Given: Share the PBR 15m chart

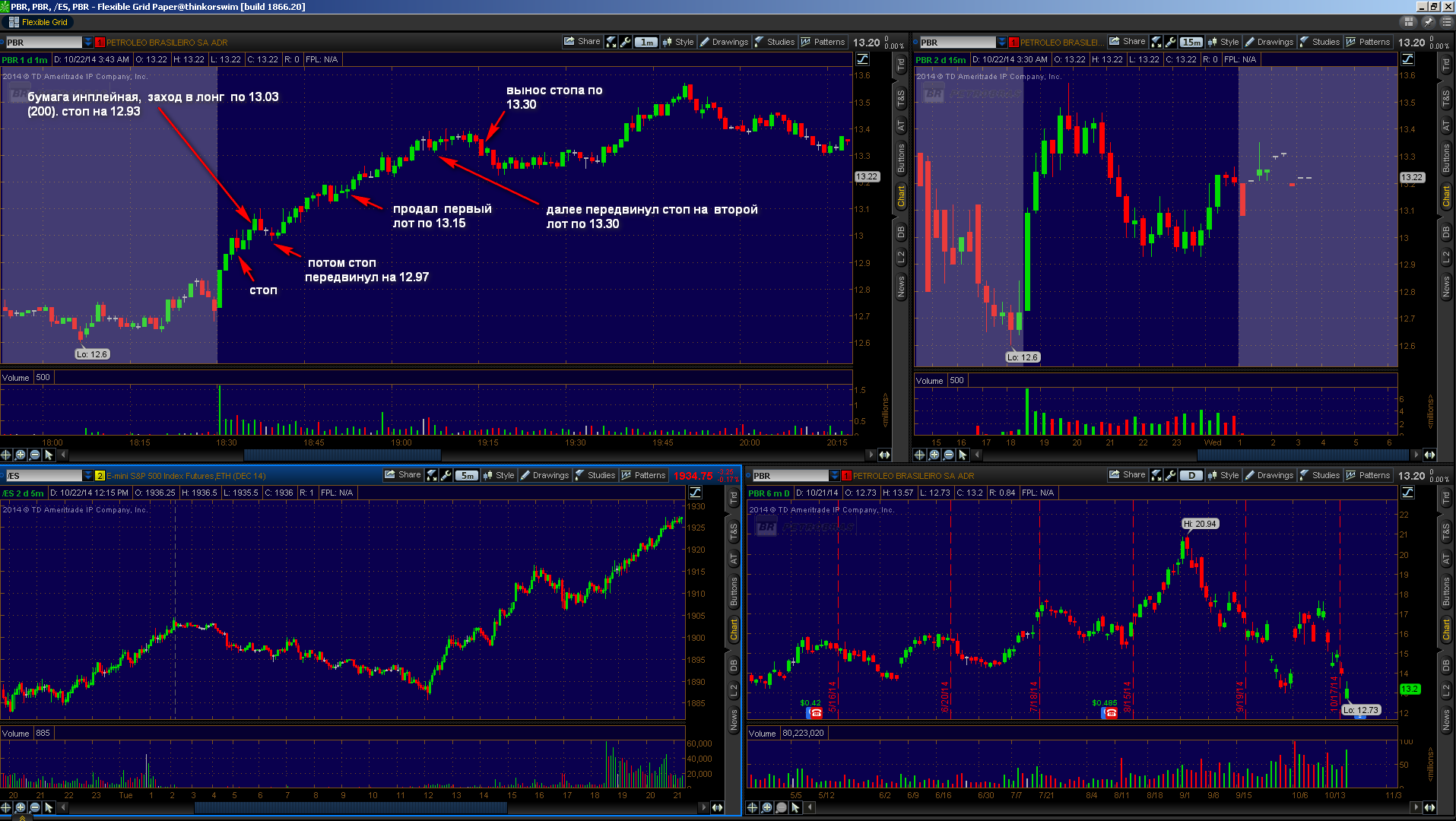Looking at the screenshot, I should pyautogui.click(x=1128, y=42).
